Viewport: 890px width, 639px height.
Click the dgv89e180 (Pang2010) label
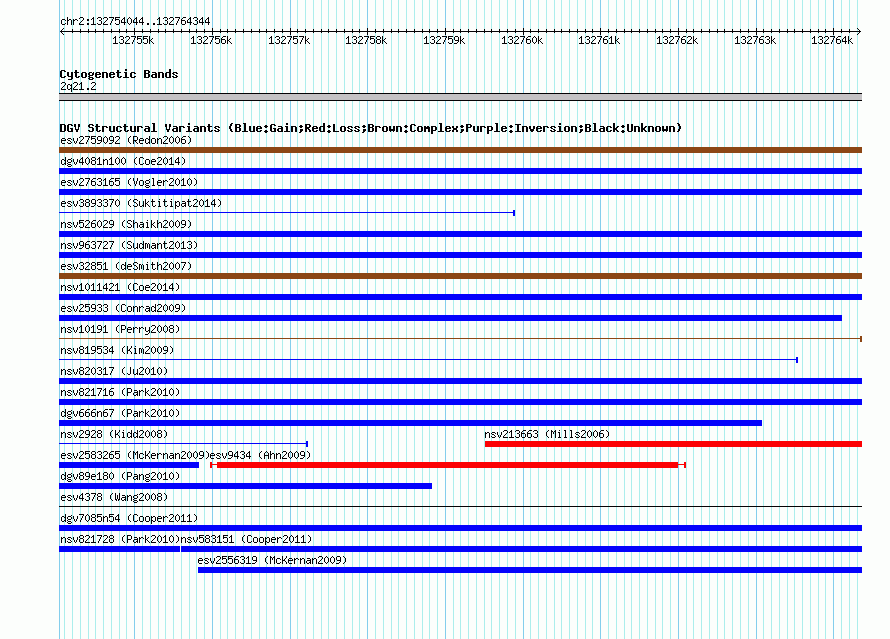pos(120,476)
